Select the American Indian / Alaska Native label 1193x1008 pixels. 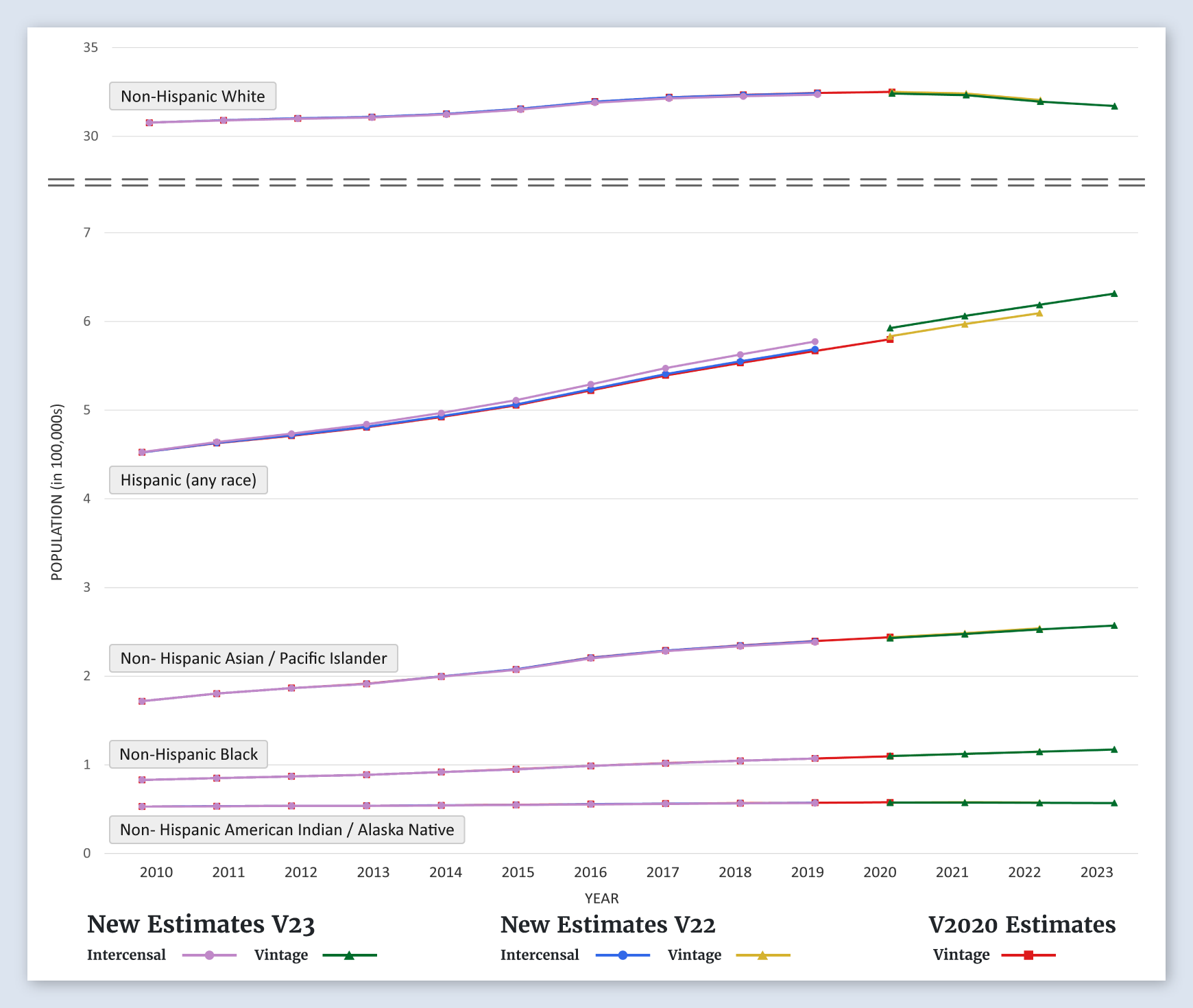(287, 830)
